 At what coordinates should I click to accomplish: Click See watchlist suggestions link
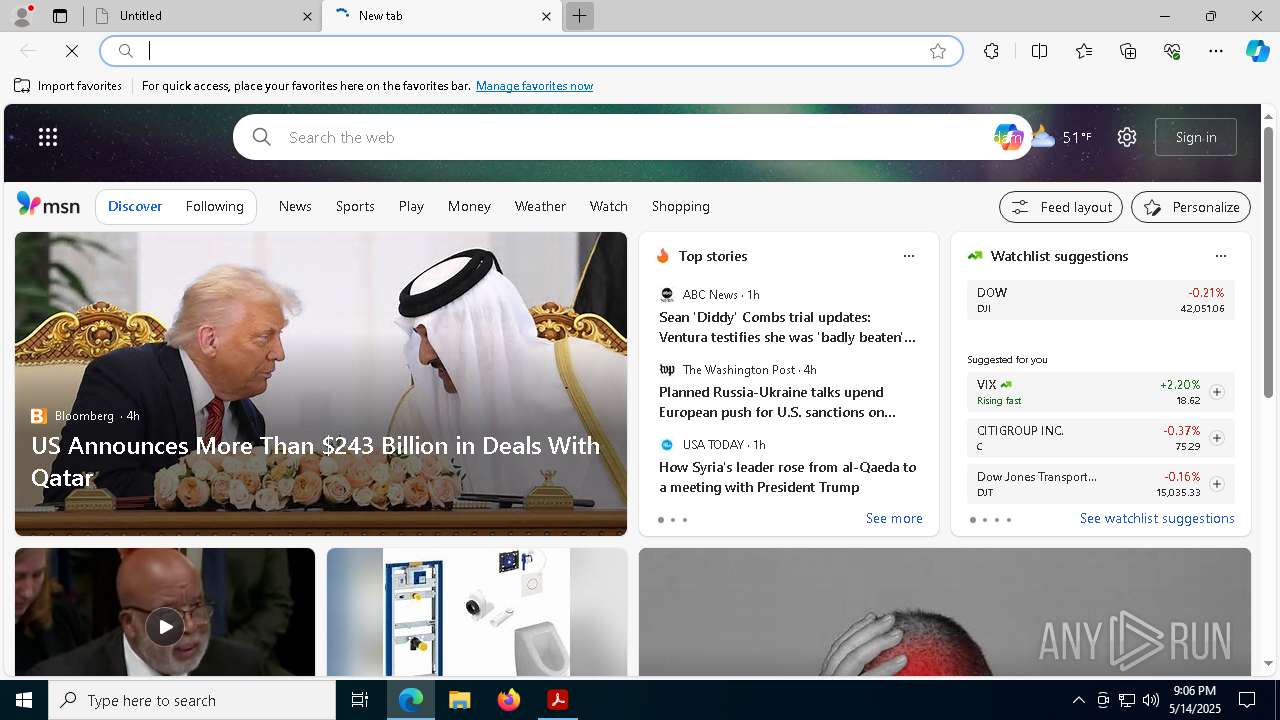[1157, 518]
